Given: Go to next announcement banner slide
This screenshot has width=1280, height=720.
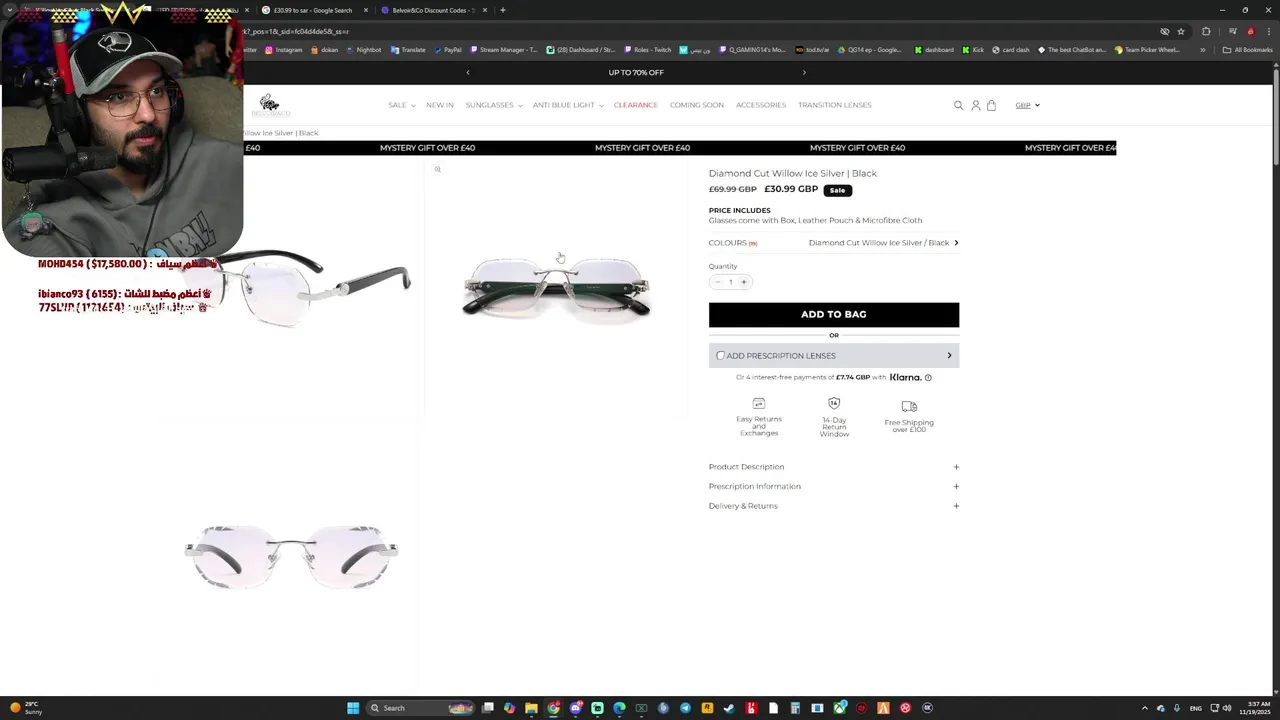Looking at the screenshot, I should point(804,72).
